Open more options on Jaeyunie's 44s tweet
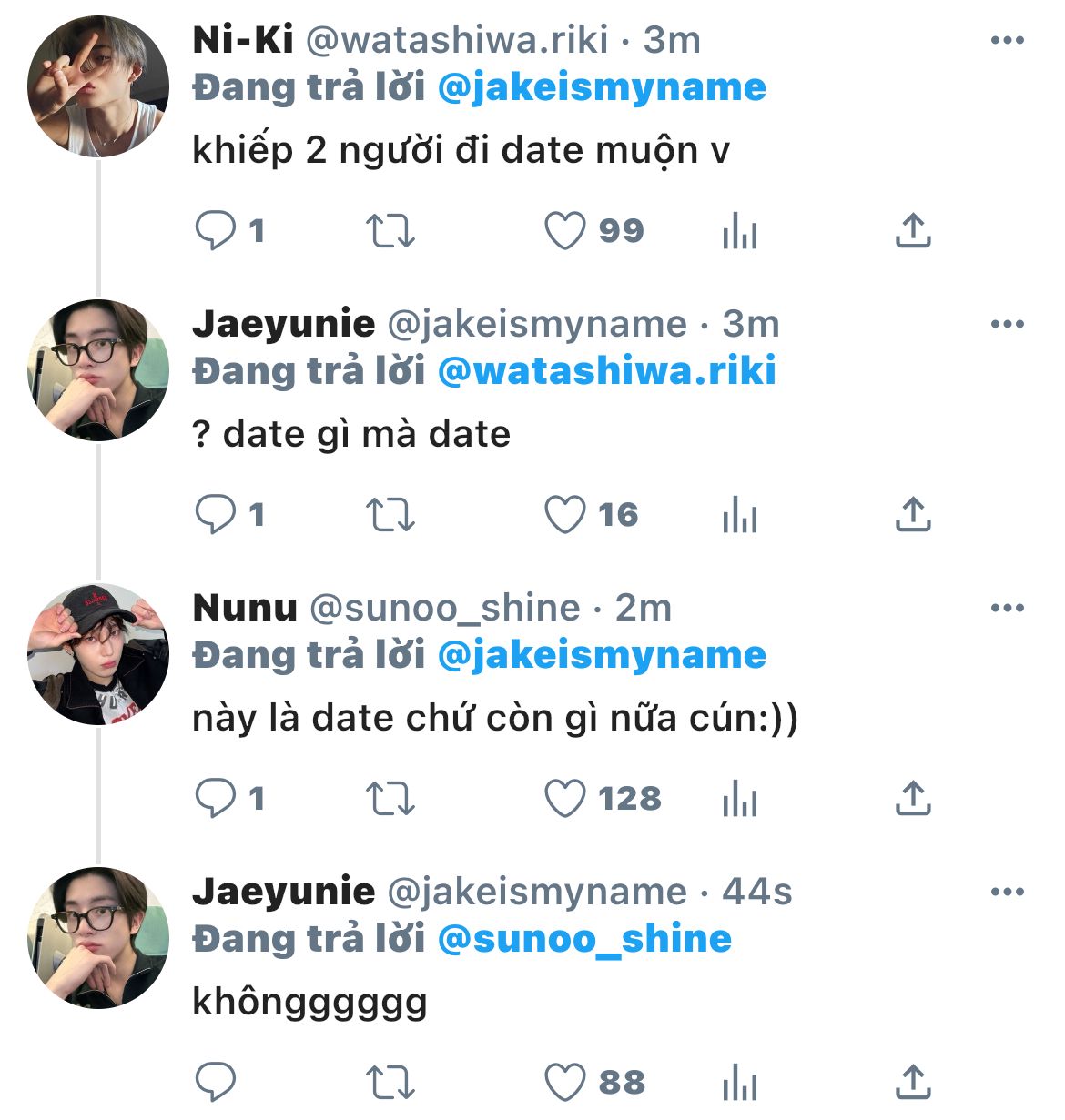This screenshot has height=1120, width=1065. [x=1007, y=893]
